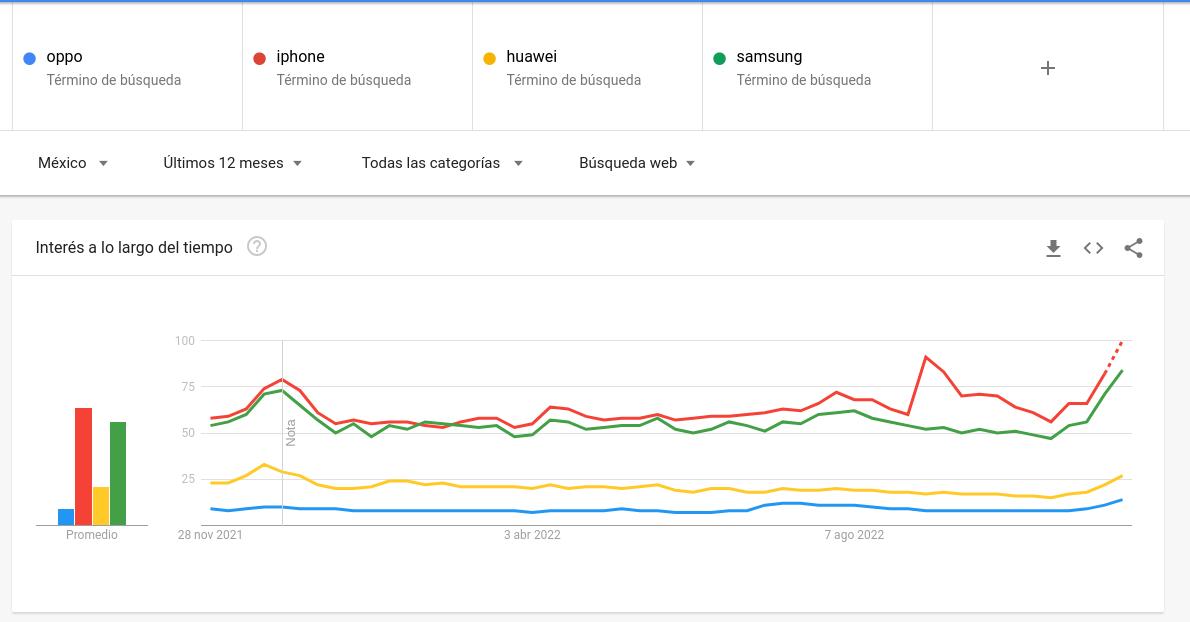Open the help question mark icon
This screenshot has width=1190, height=622.
[x=256, y=245]
